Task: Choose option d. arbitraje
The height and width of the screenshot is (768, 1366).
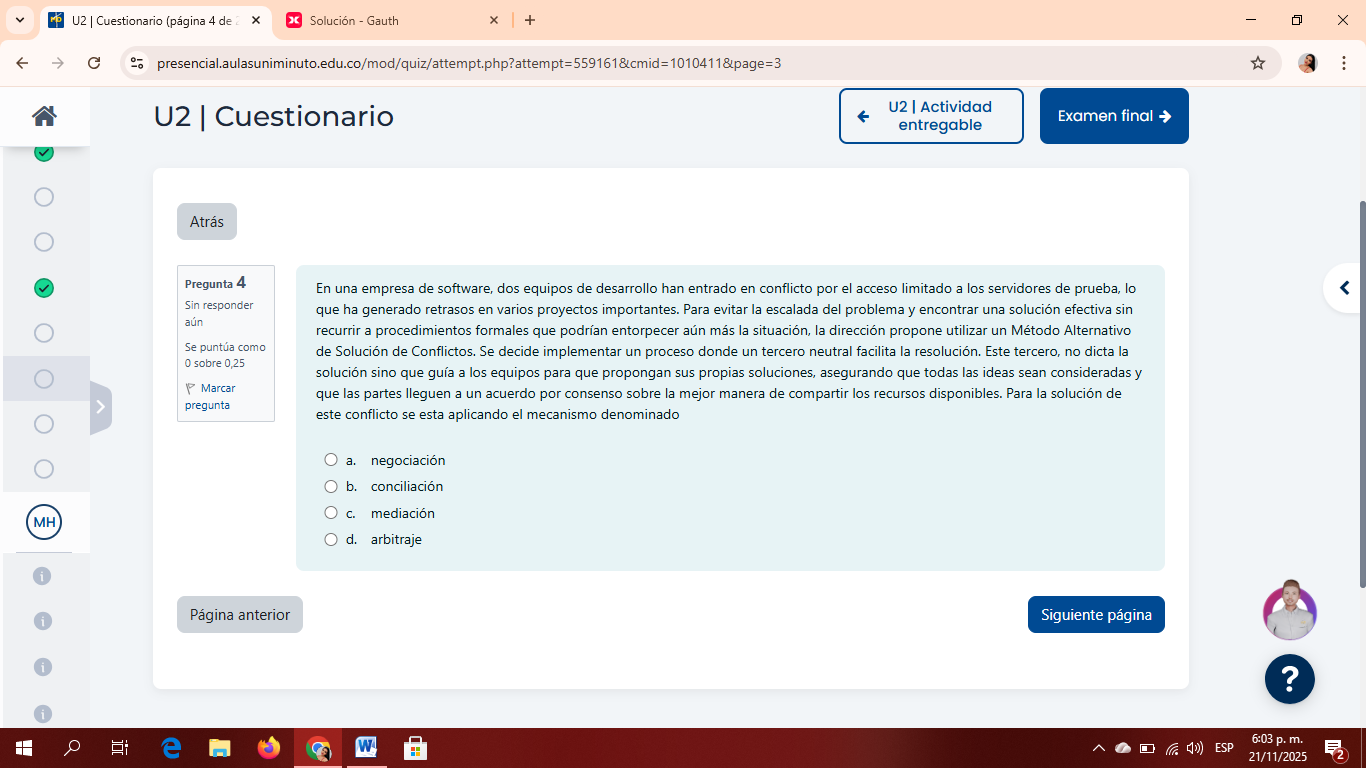Action: click(x=331, y=539)
